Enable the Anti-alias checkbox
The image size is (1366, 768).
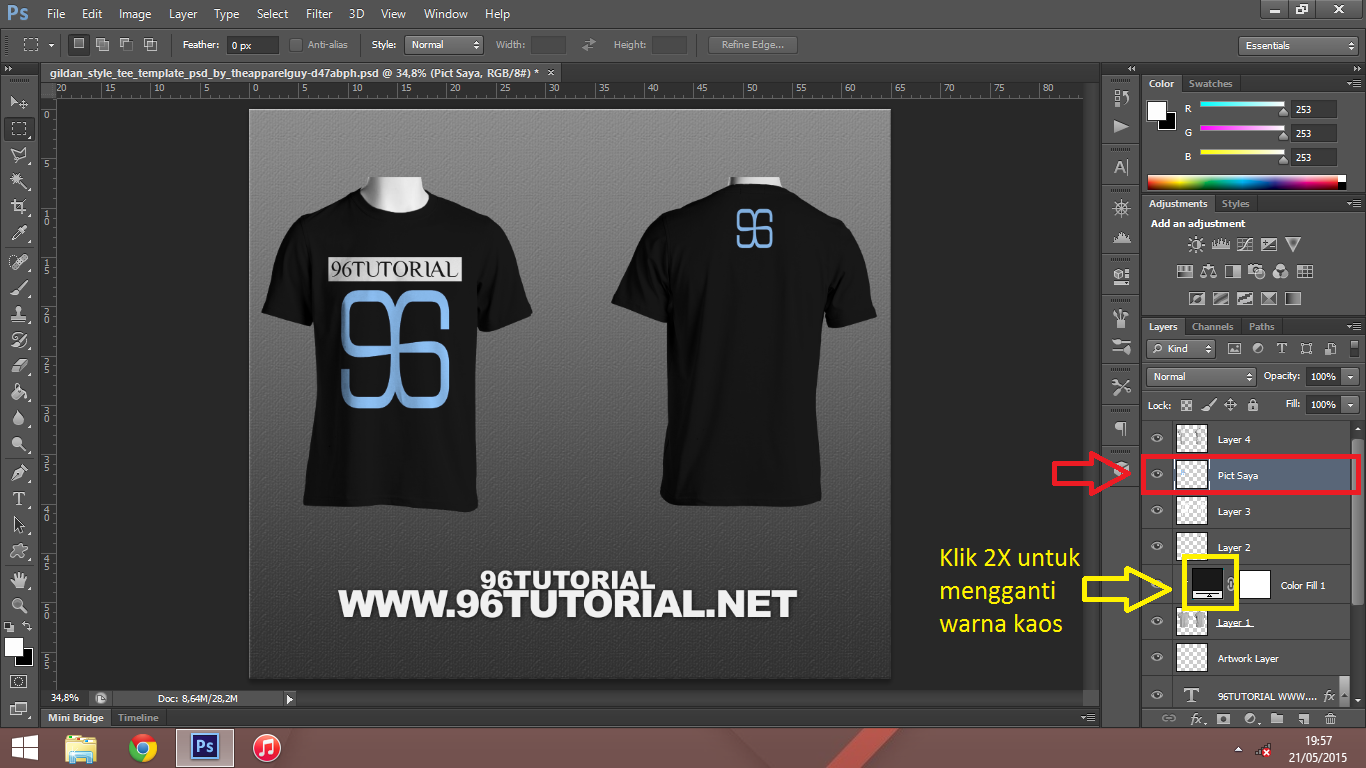tap(296, 45)
